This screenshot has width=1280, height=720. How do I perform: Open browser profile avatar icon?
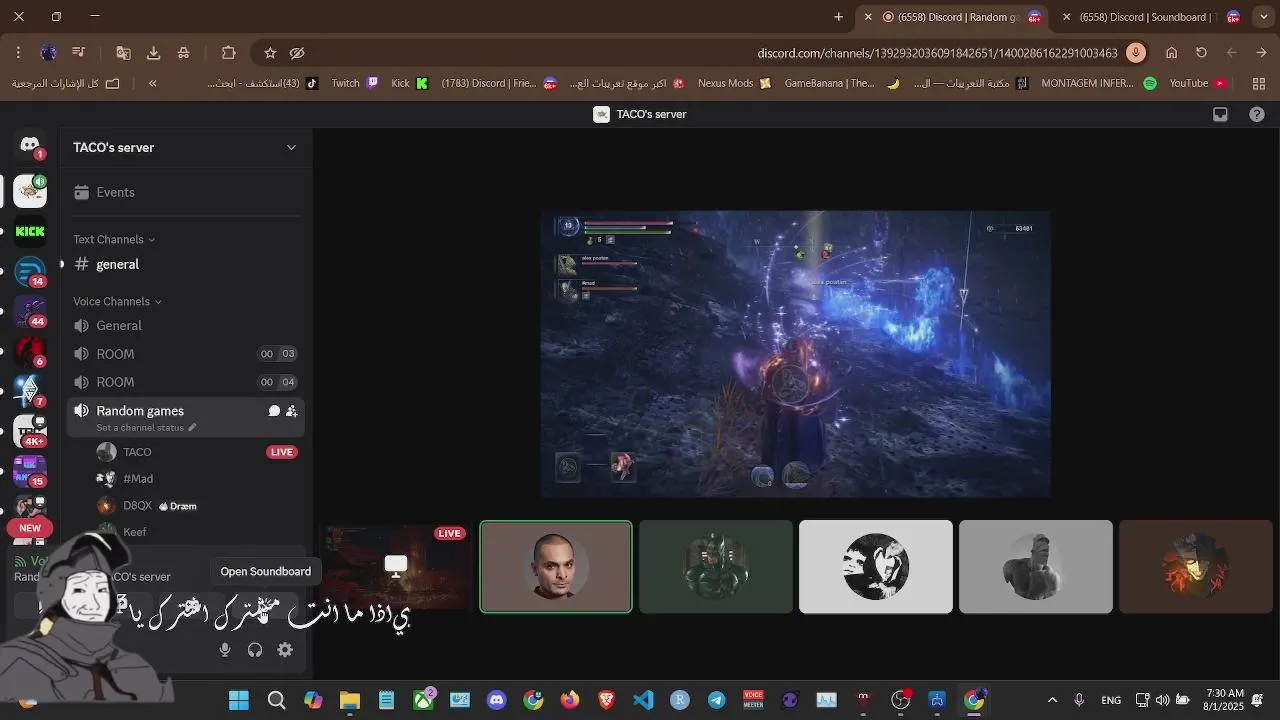[x=48, y=53]
